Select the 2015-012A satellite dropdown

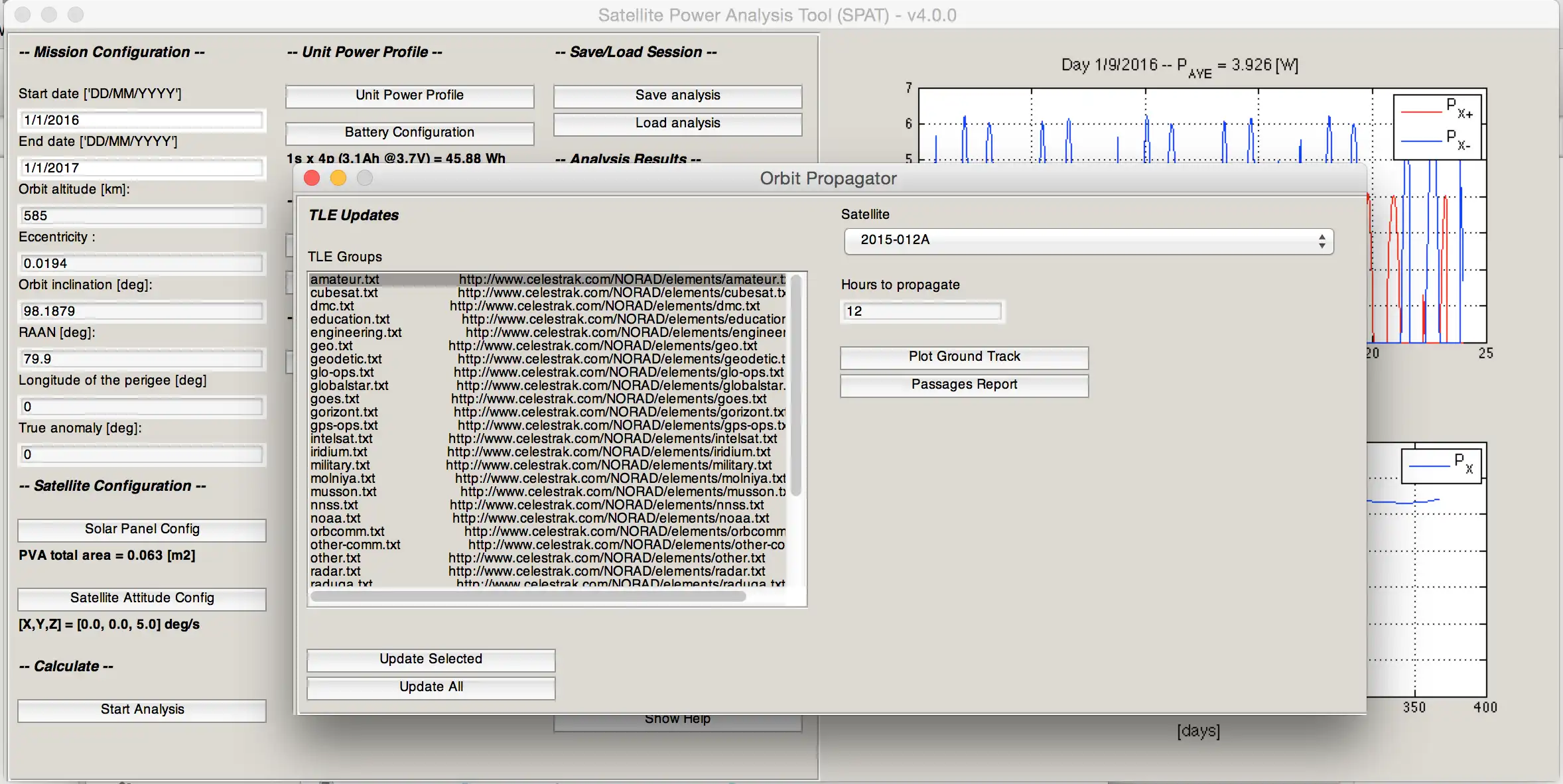1088,240
